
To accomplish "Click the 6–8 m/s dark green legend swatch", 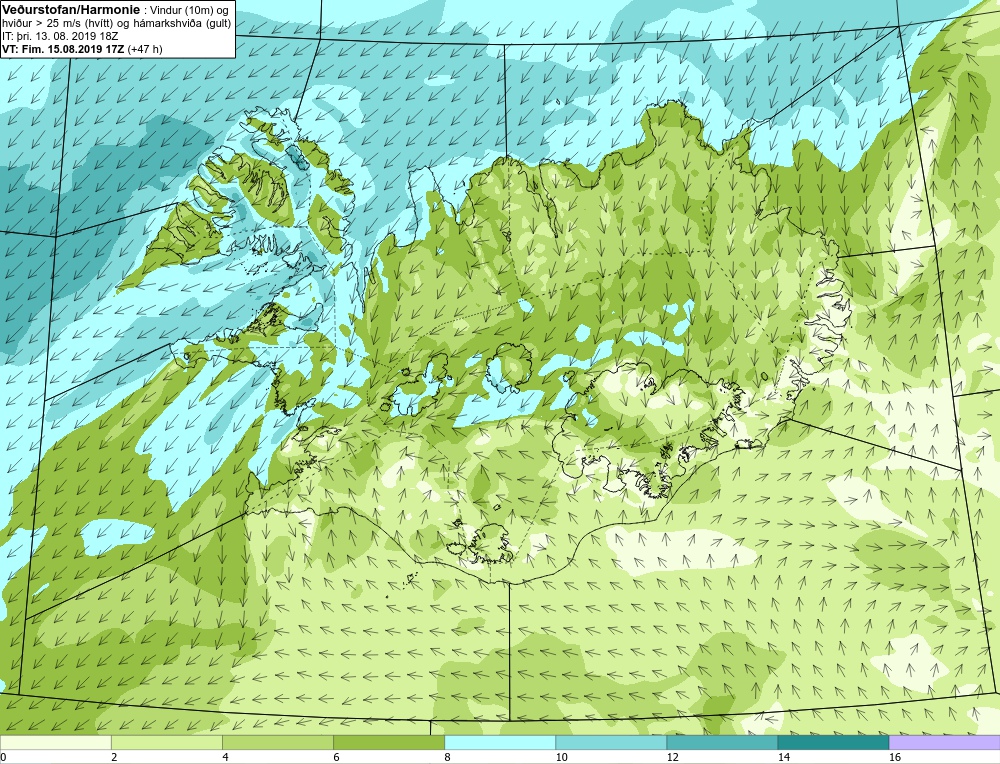I will pos(388,742).
